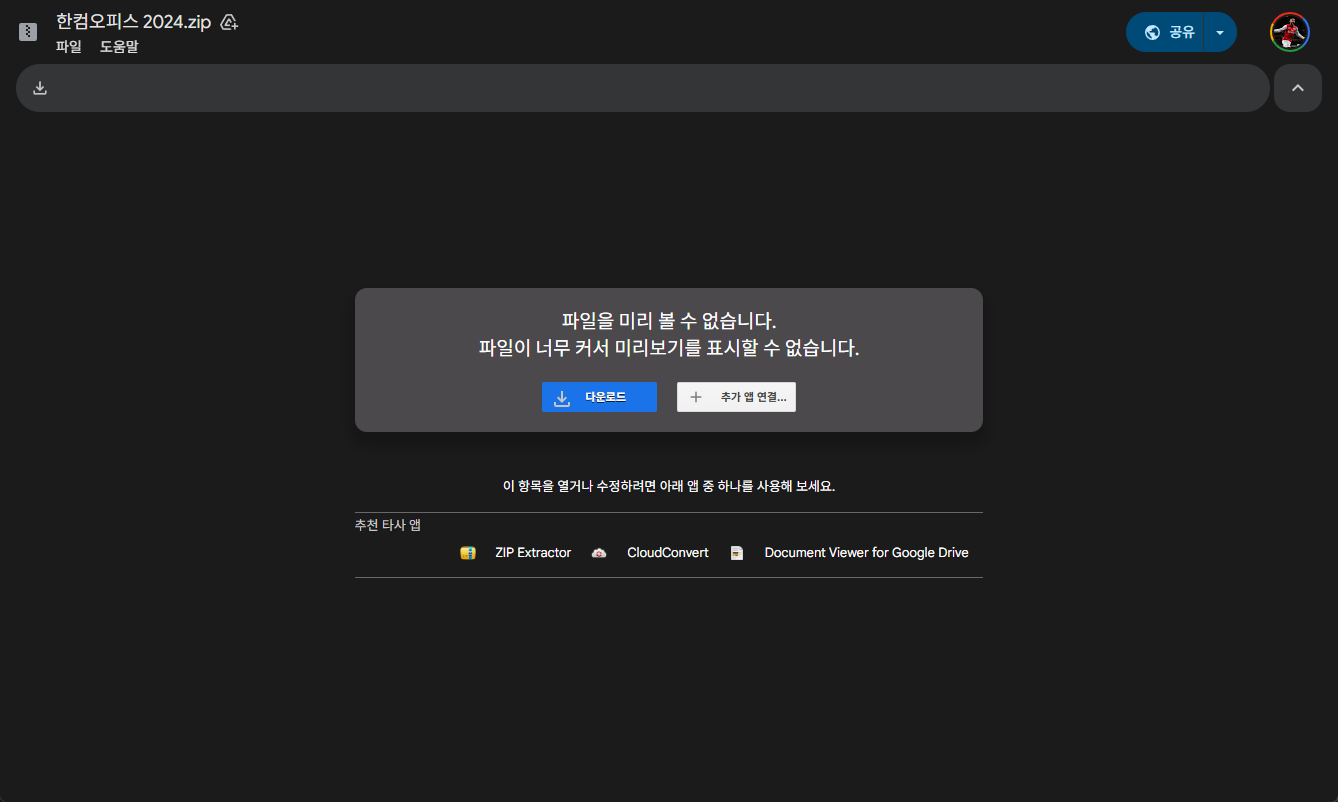The height and width of the screenshot is (802, 1338).
Task: Open the 도움말 menu
Action: [x=119, y=47]
